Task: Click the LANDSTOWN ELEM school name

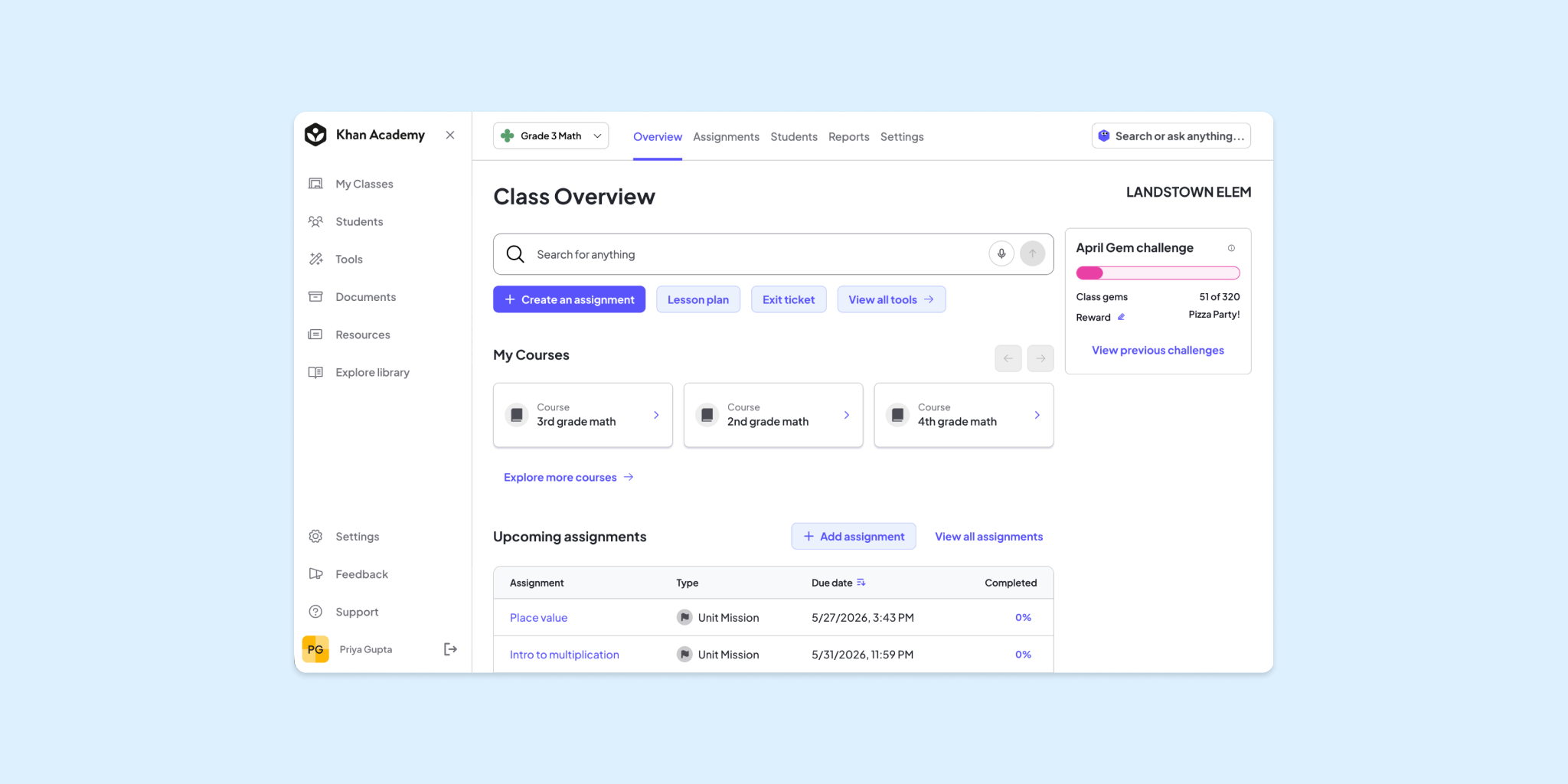Action: [x=1188, y=192]
